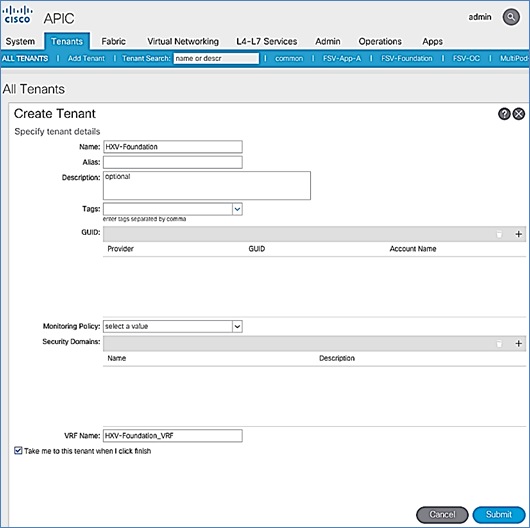Click the GUID column header
530x528 pixels.
pyautogui.click(x=257, y=249)
